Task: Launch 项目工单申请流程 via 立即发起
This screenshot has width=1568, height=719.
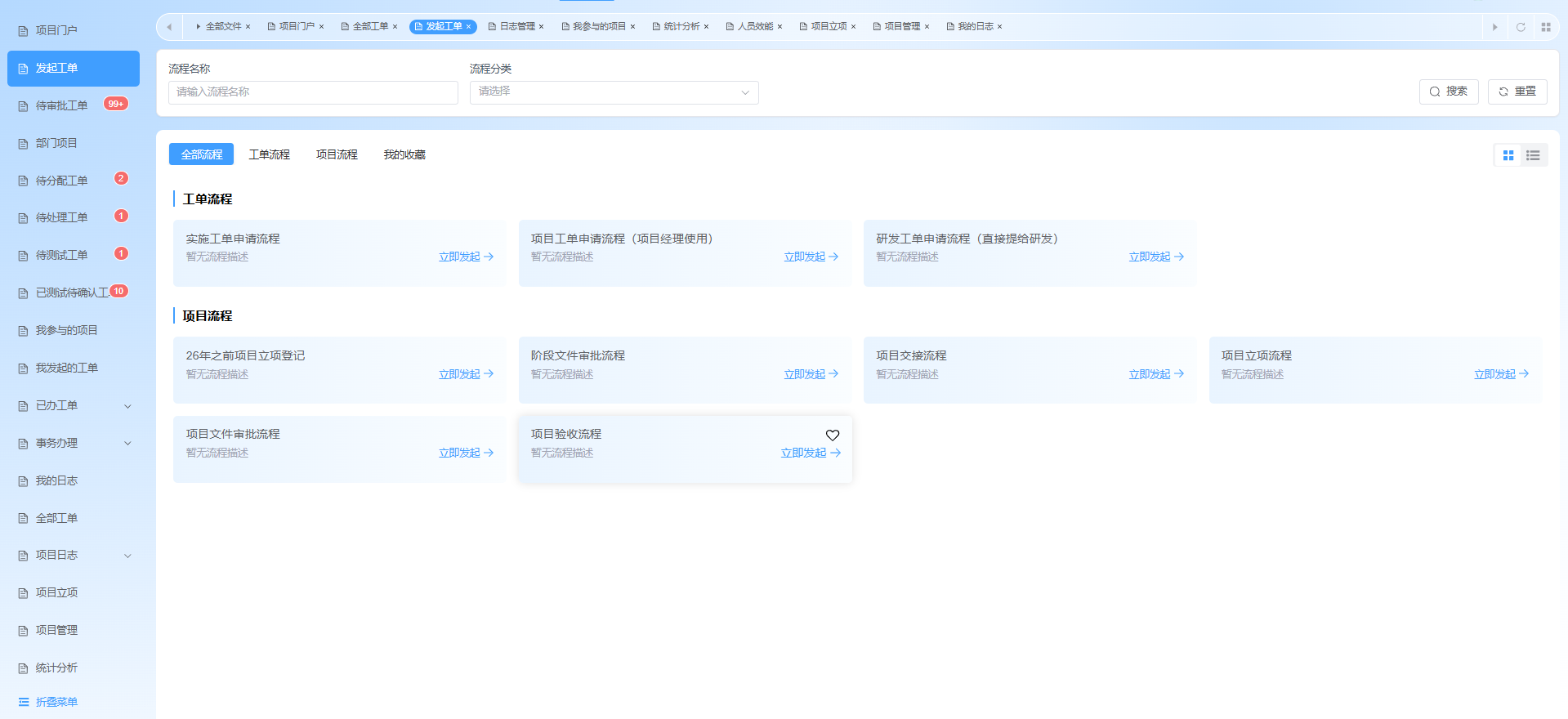Action: click(x=811, y=257)
